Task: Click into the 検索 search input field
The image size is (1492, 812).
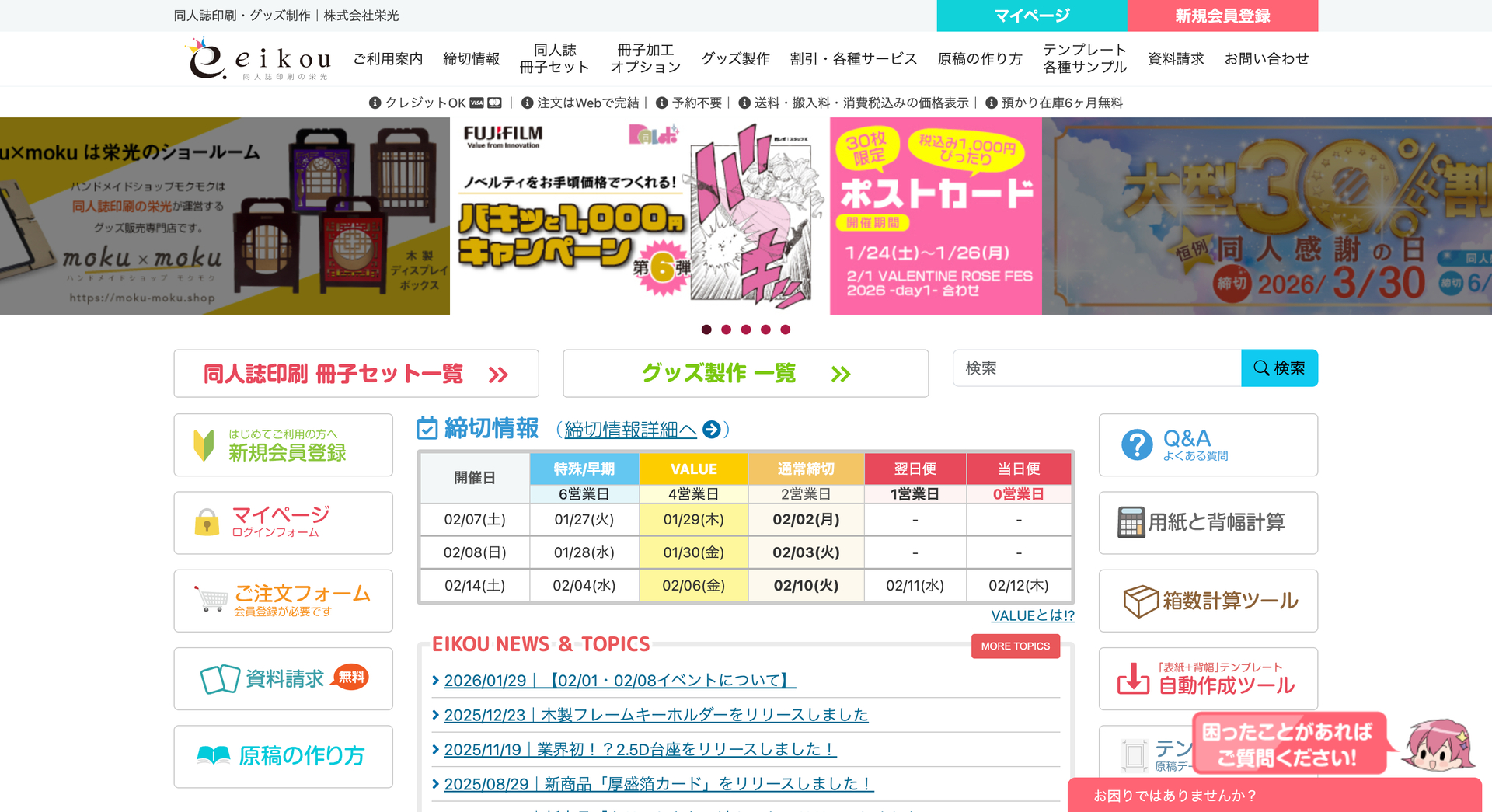Action: point(1096,368)
